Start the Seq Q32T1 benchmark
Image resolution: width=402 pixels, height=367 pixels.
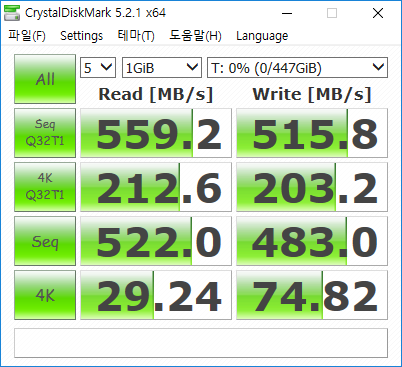click(45, 133)
